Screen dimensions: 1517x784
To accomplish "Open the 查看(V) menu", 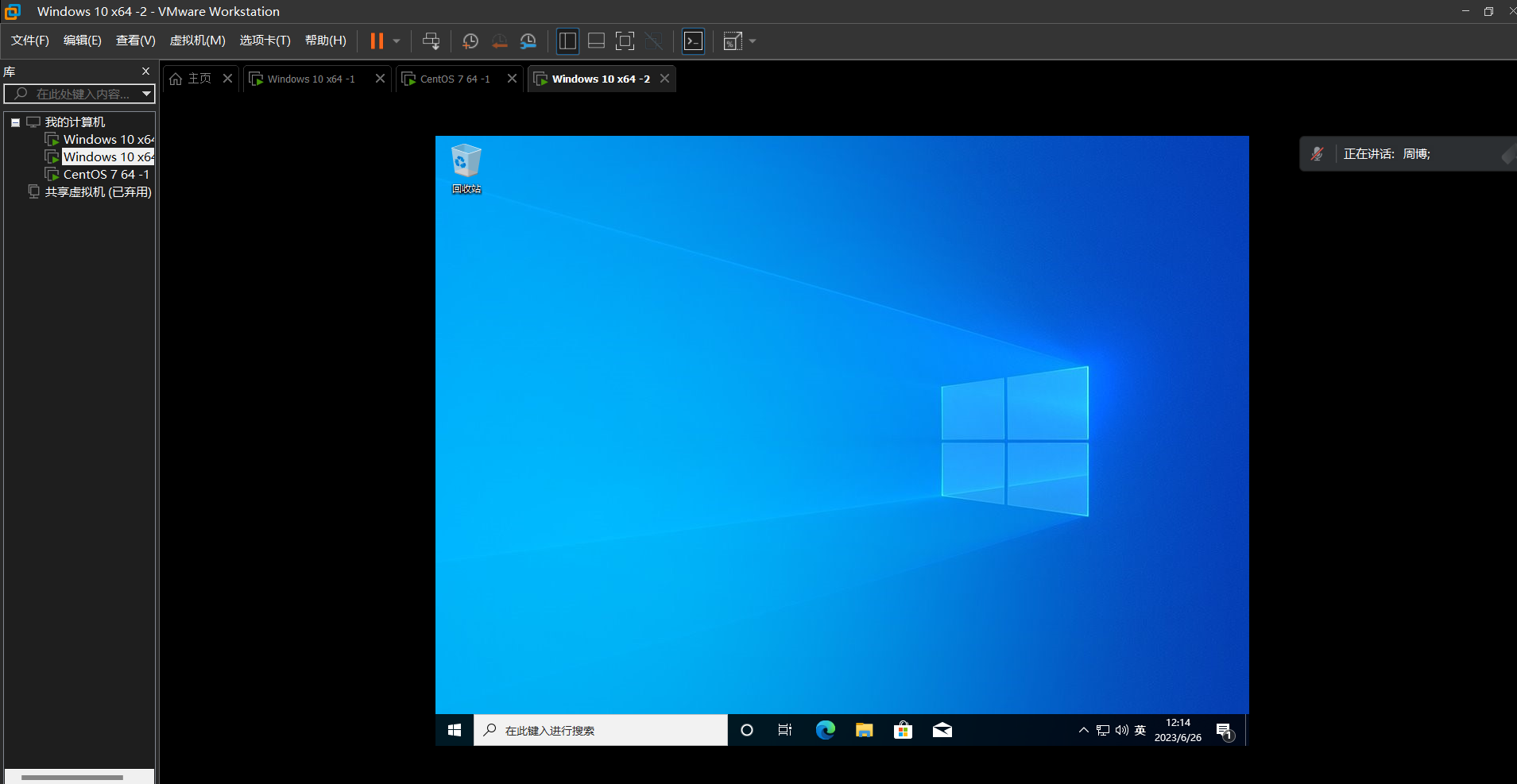I will pos(136,41).
